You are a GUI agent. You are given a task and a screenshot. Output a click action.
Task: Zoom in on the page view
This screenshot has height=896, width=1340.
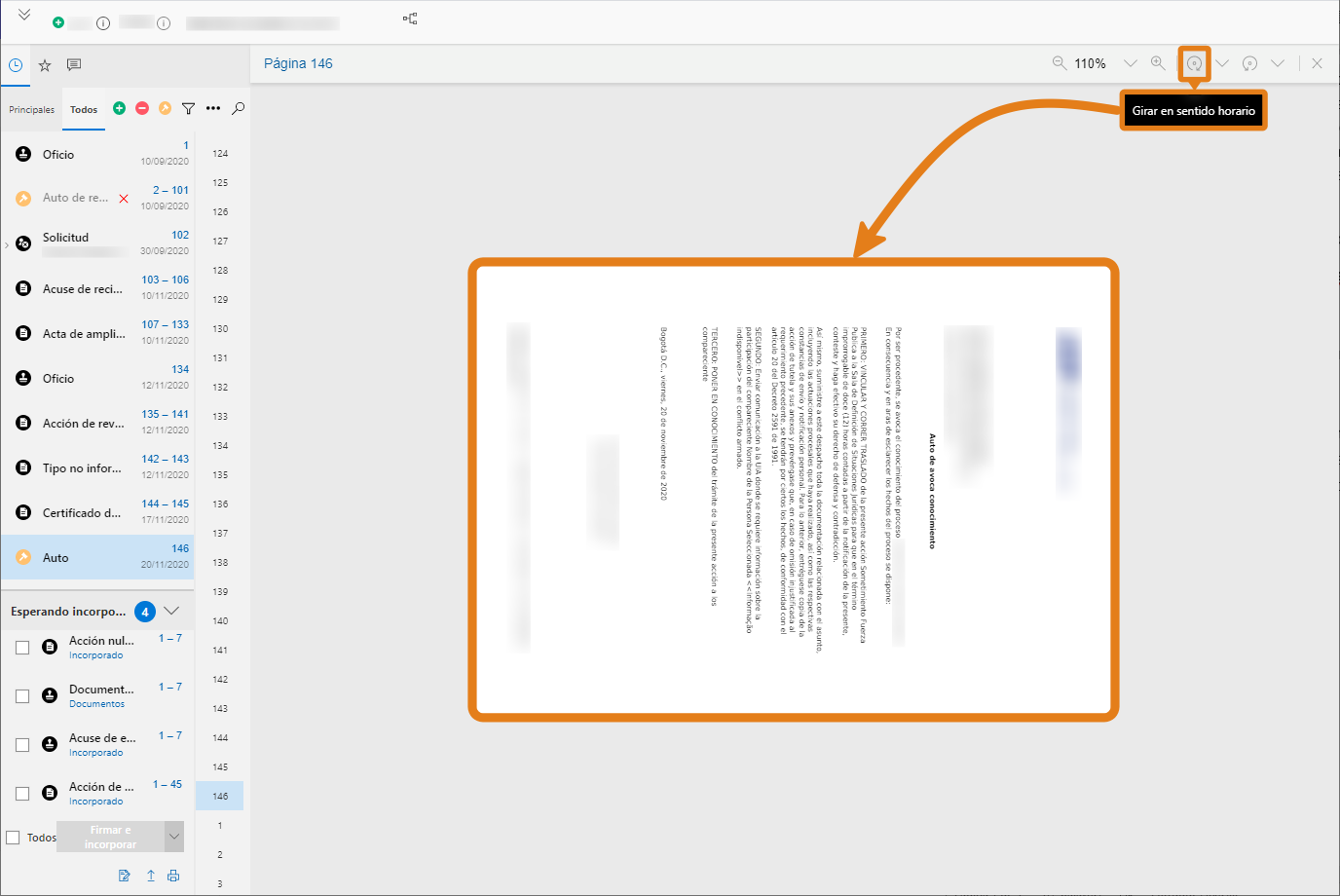click(1158, 63)
